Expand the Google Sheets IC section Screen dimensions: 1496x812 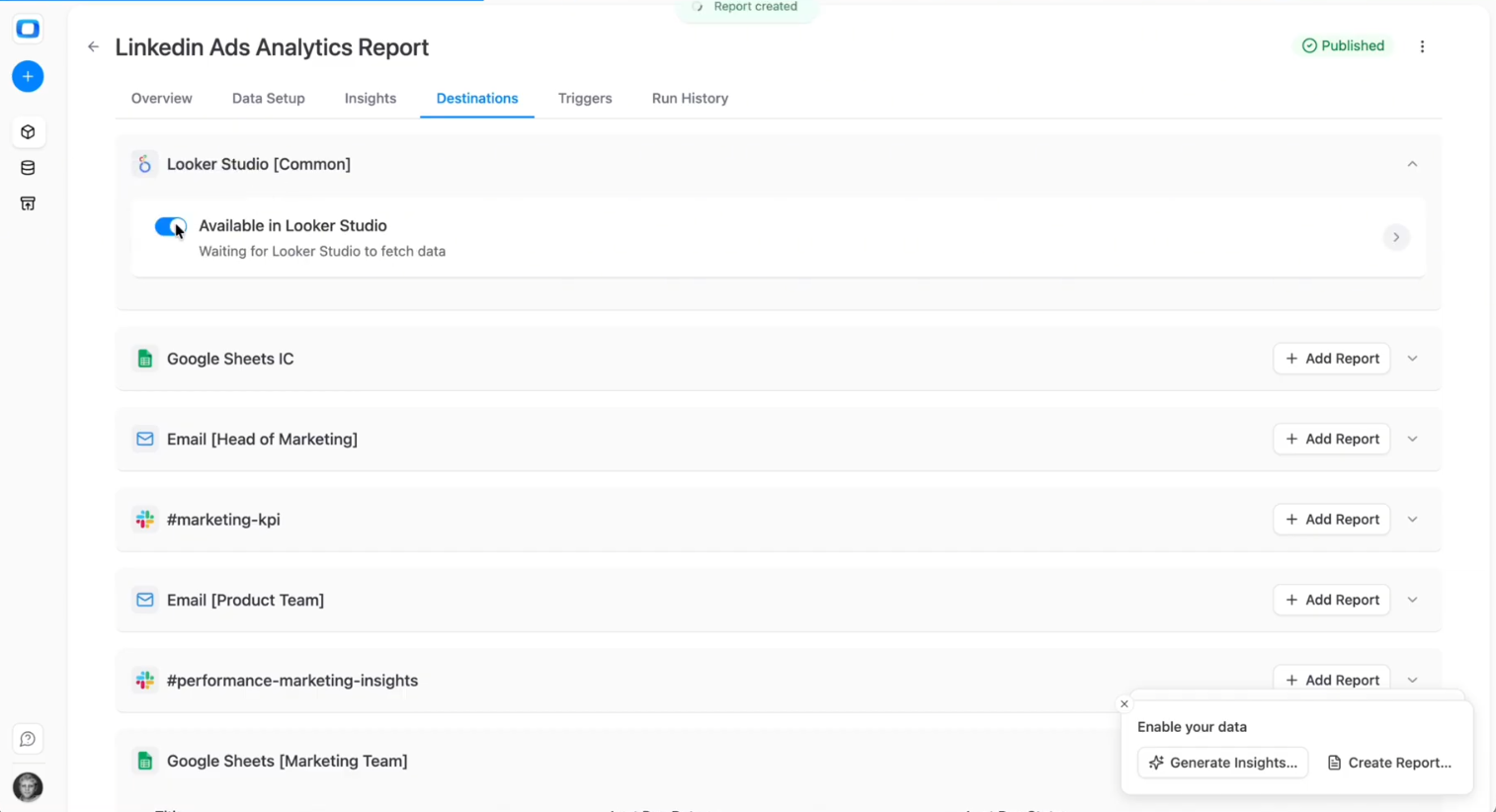tap(1412, 359)
